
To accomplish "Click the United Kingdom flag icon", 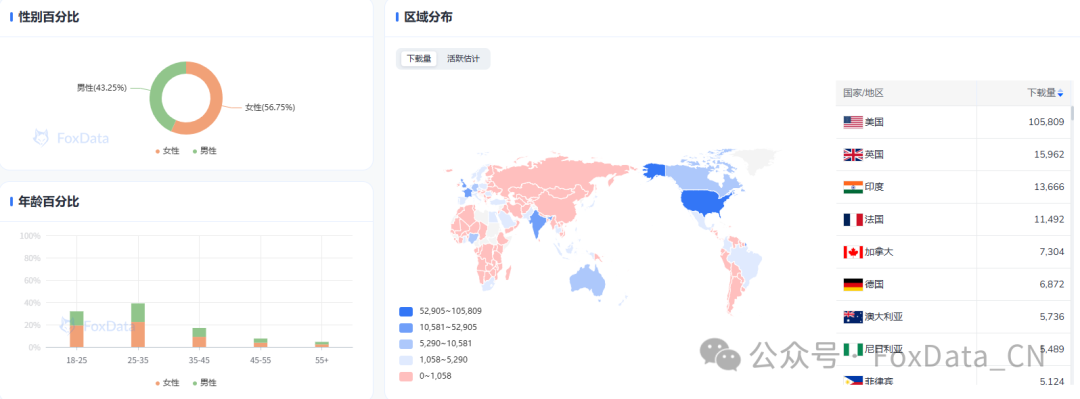I will (x=853, y=154).
